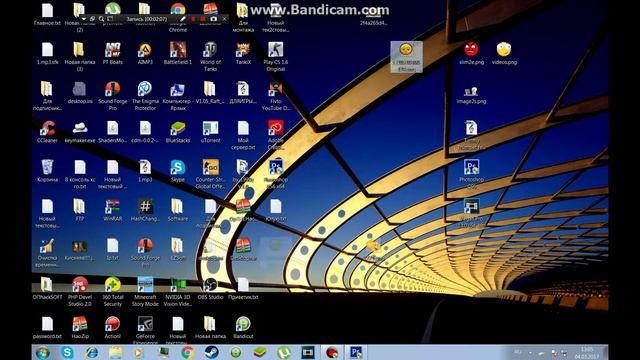This screenshot has width=640, height=360.
Task: Select the WinRAR desktop icon
Action: click(x=113, y=210)
